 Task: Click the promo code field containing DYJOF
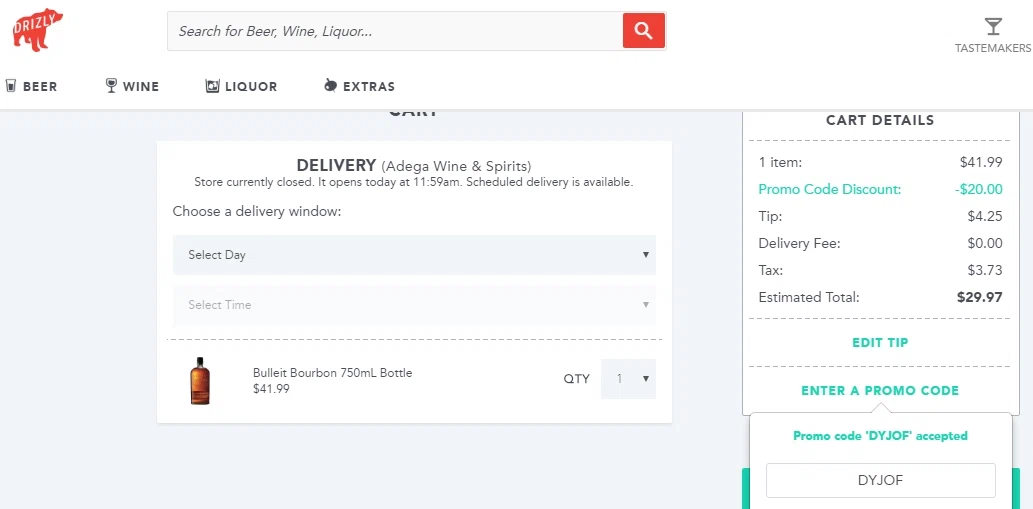pos(880,481)
